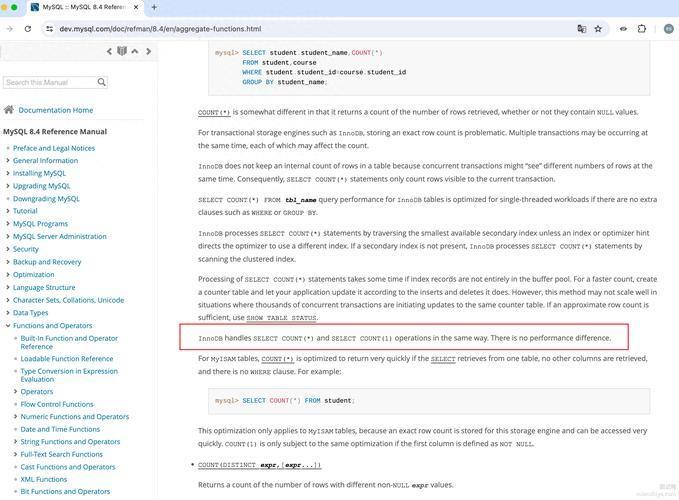
Task: Open Flow Control Functions
Action: tap(57, 404)
